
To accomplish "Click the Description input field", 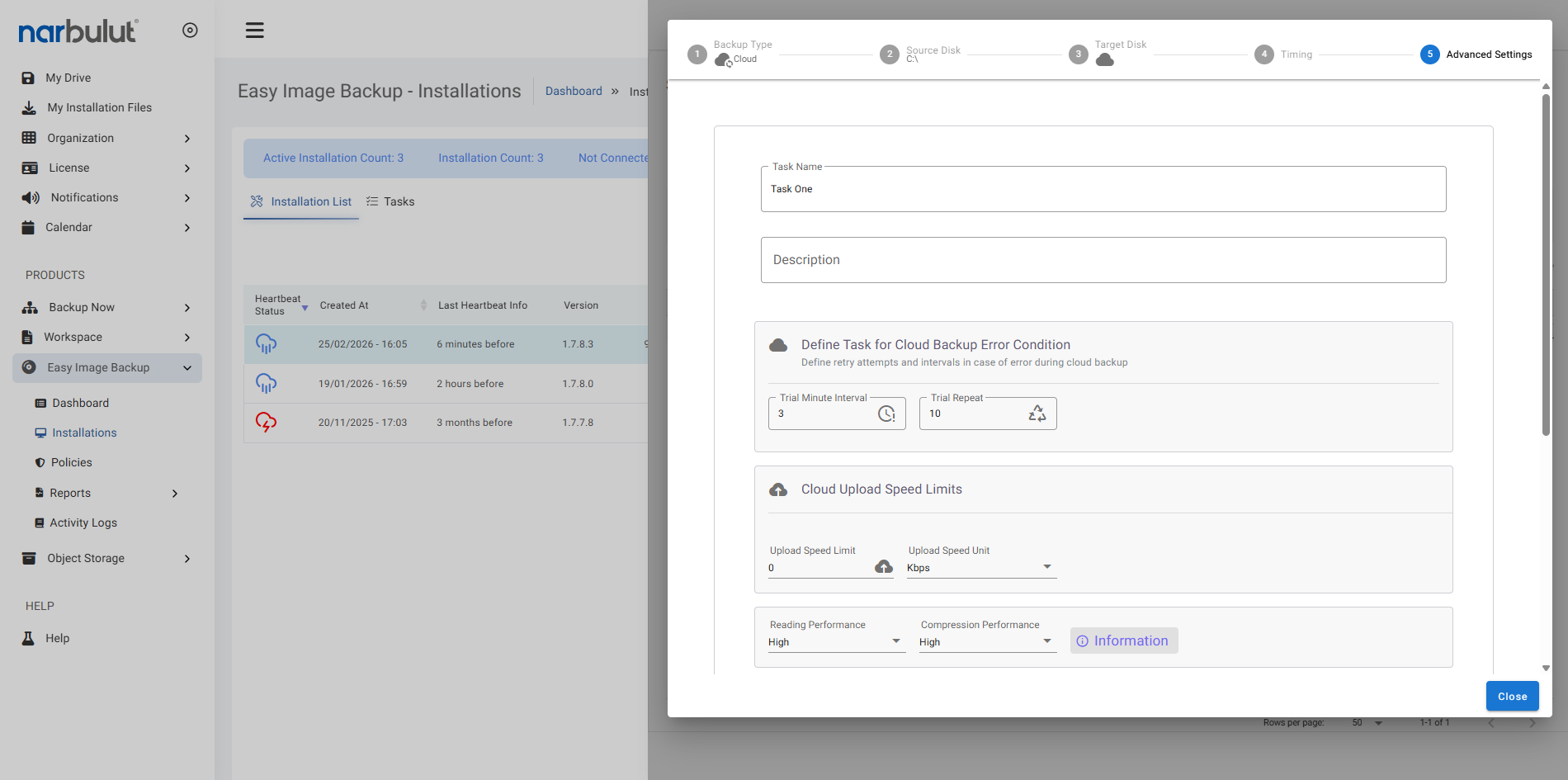I will (1103, 260).
